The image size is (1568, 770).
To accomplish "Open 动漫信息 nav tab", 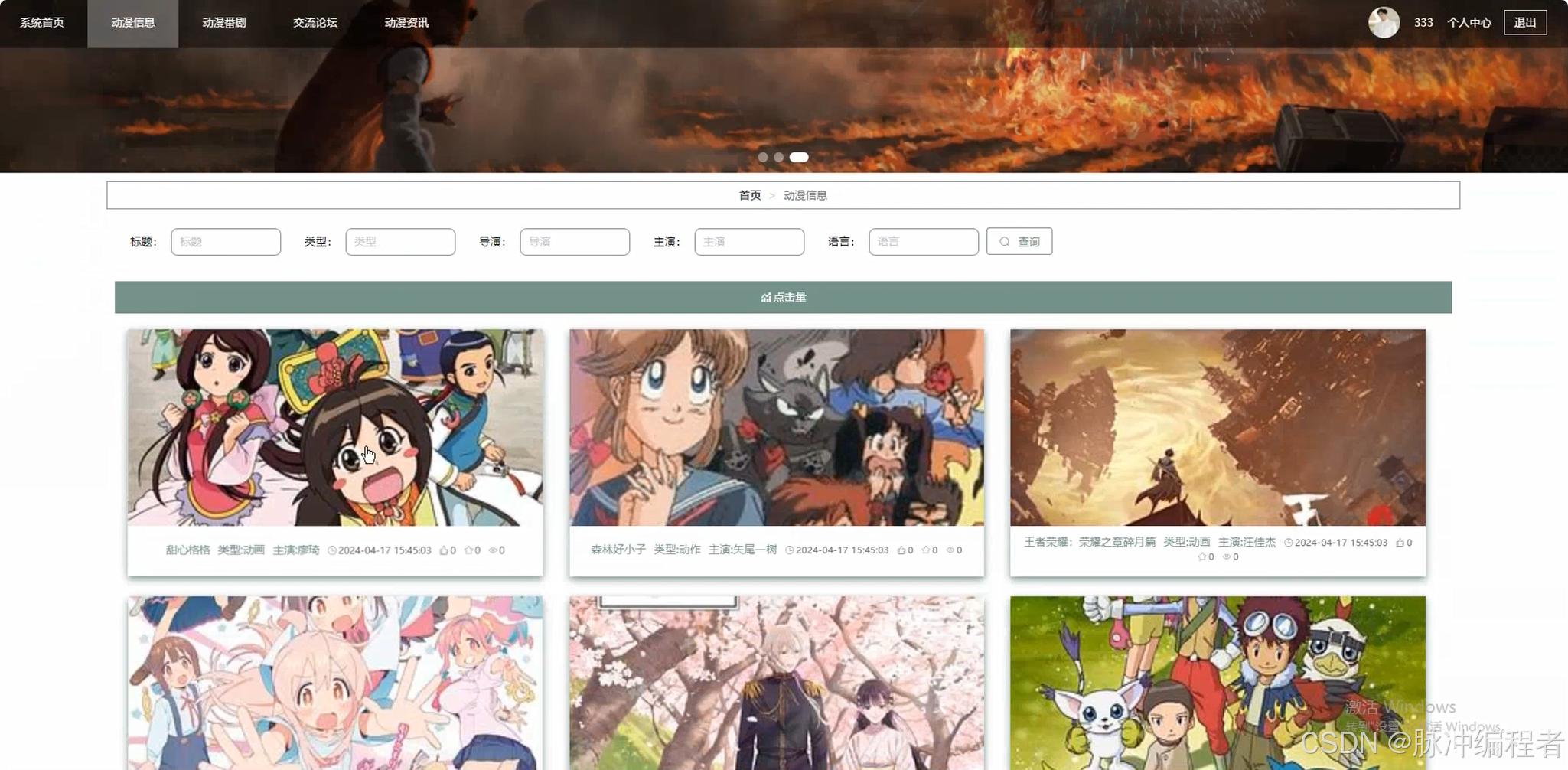I will pyautogui.click(x=133, y=23).
